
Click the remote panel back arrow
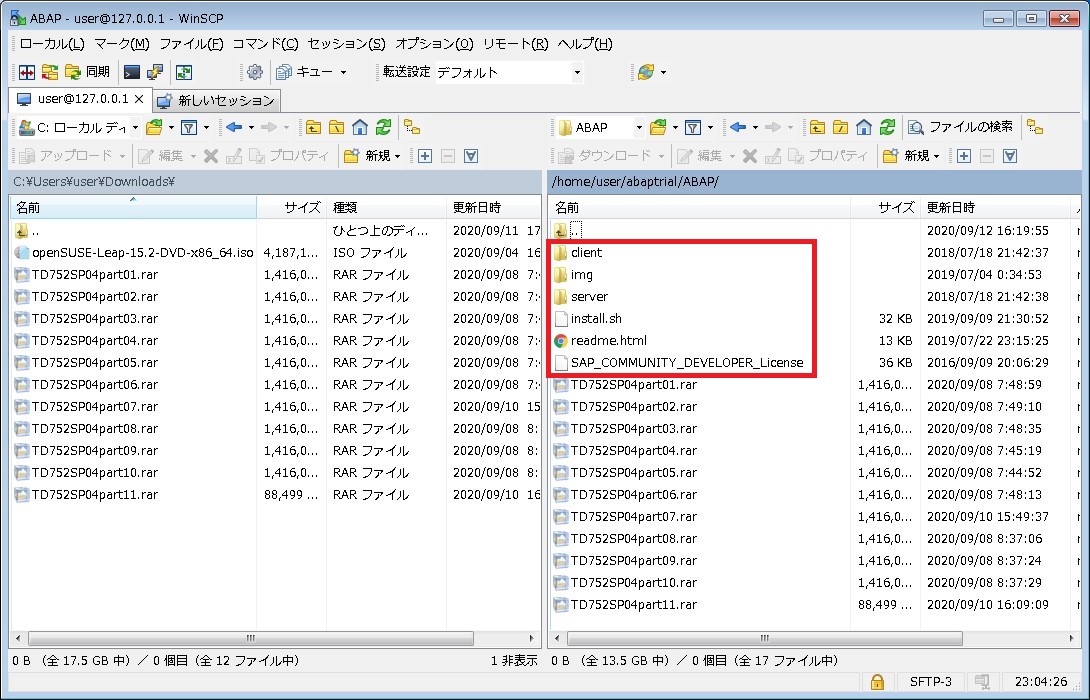[x=738, y=127]
